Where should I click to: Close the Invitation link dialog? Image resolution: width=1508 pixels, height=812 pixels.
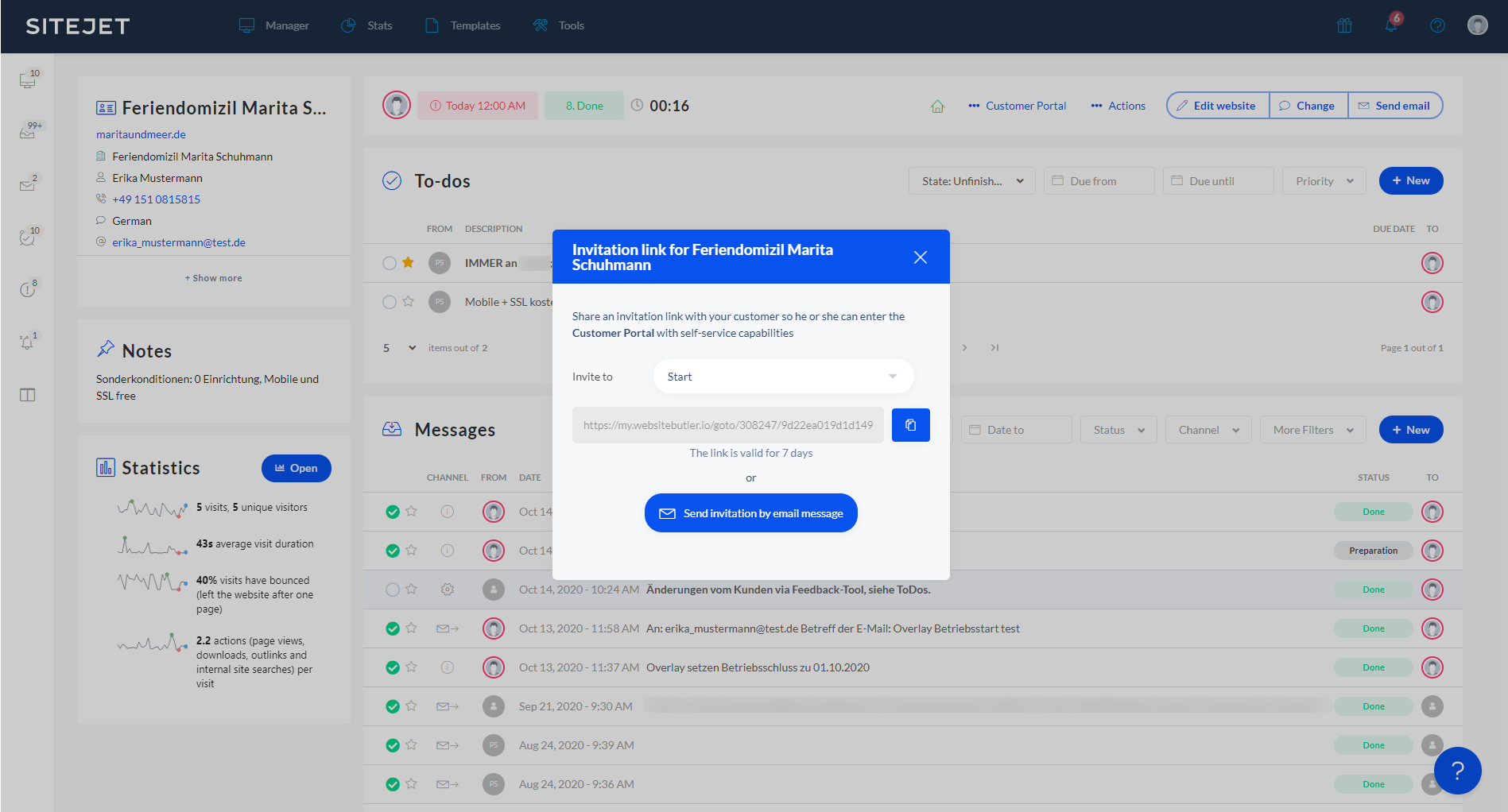[x=921, y=257]
